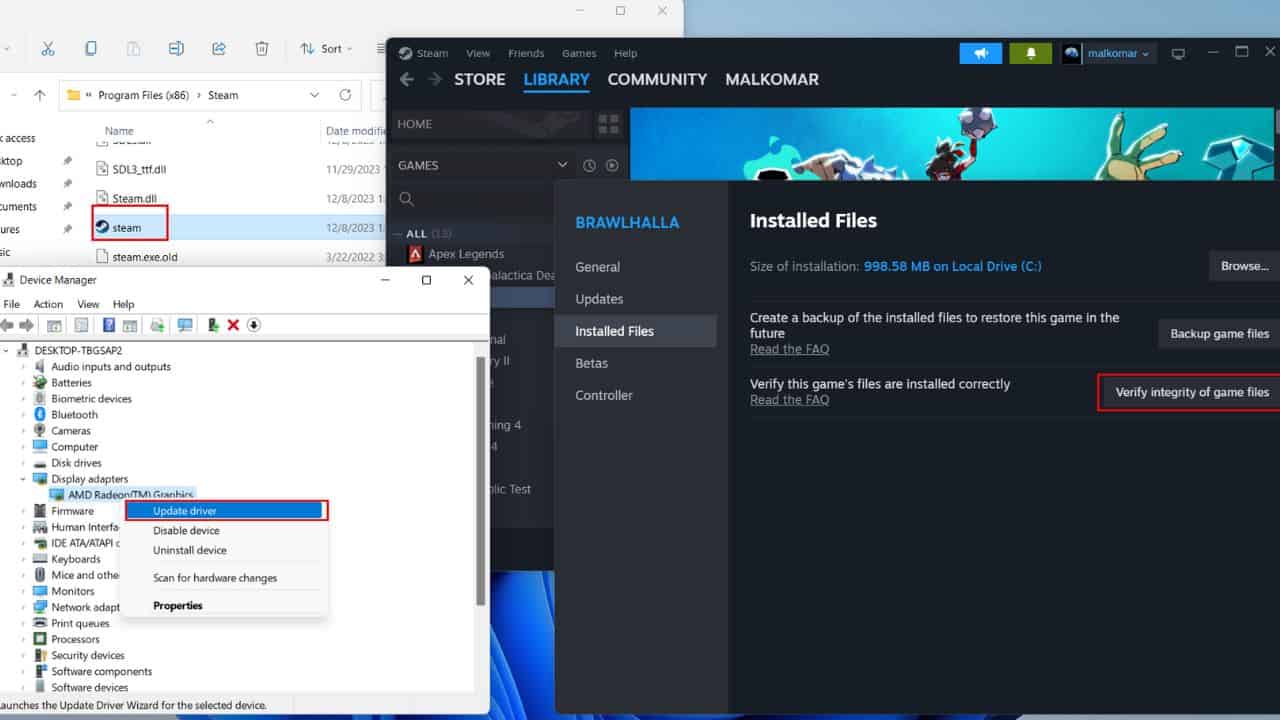Screen dimensions: 1280x720
Task: Expand the Audio inputs and outputs node
Action: (x=24, y=367)
